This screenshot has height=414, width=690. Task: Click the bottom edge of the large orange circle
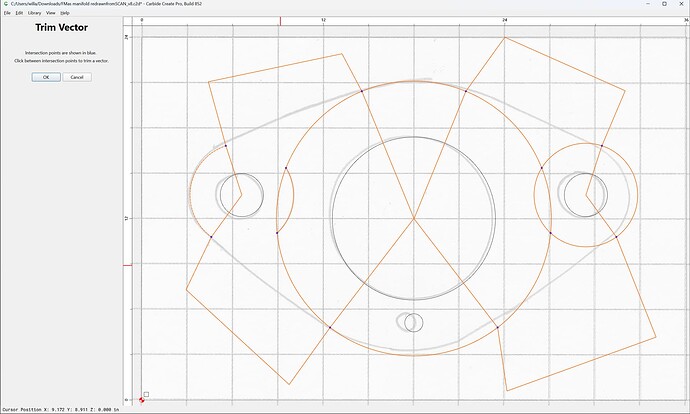pyautogui.click(x=414, y=355)
